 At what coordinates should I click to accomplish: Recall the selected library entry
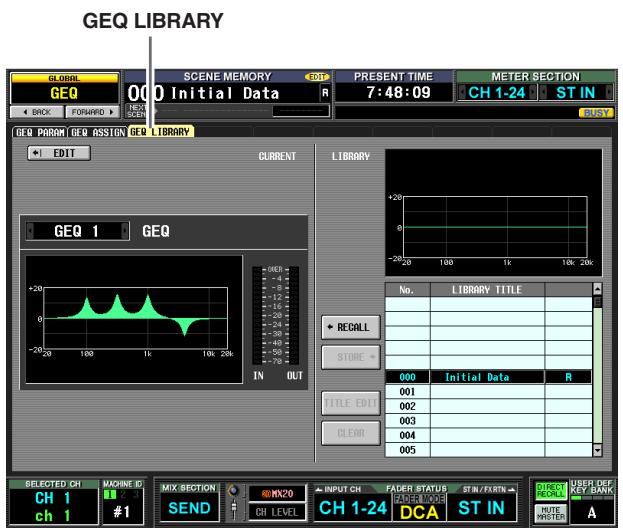(350, 327)
